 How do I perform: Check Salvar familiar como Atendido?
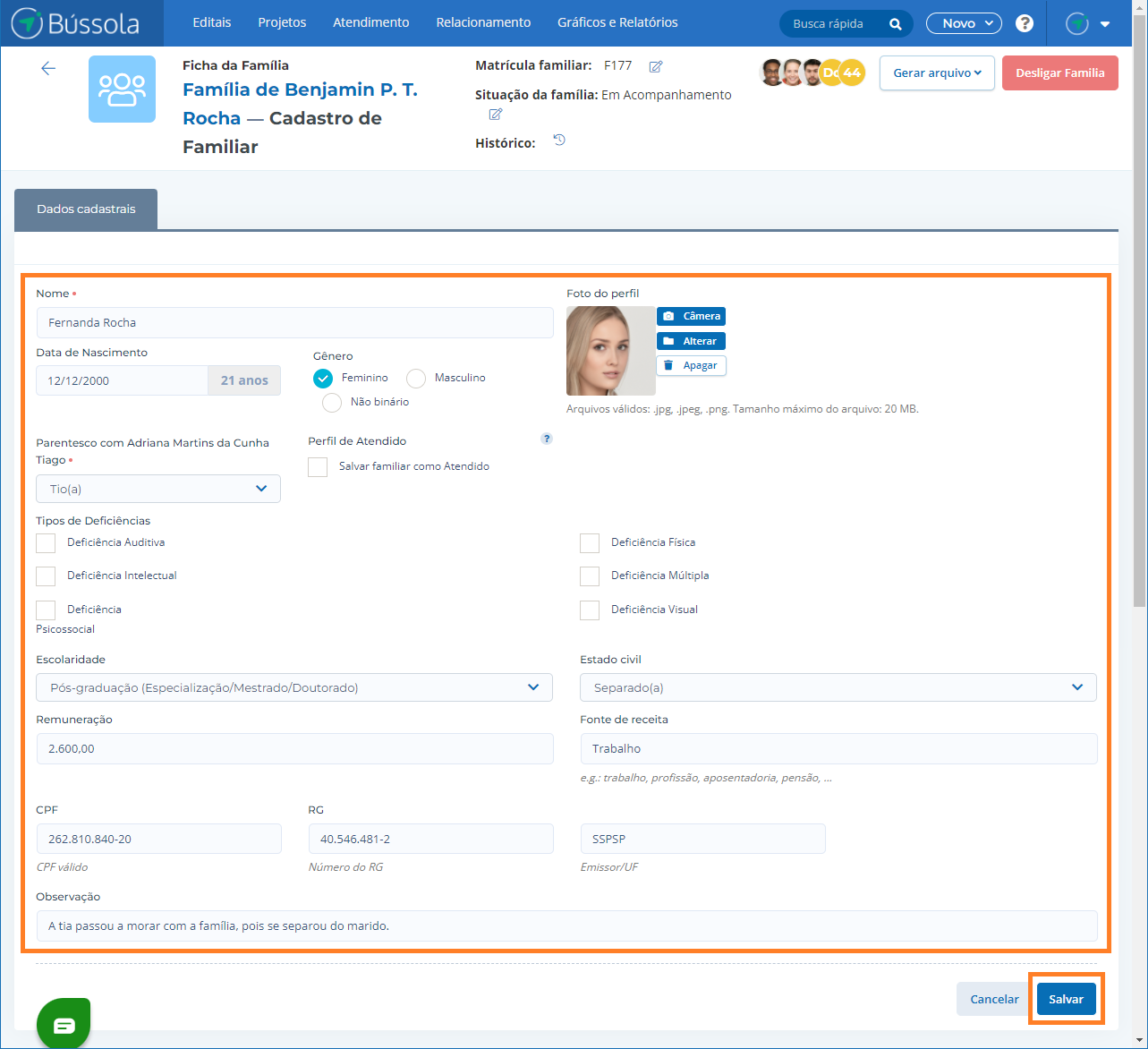coord(318,467)
